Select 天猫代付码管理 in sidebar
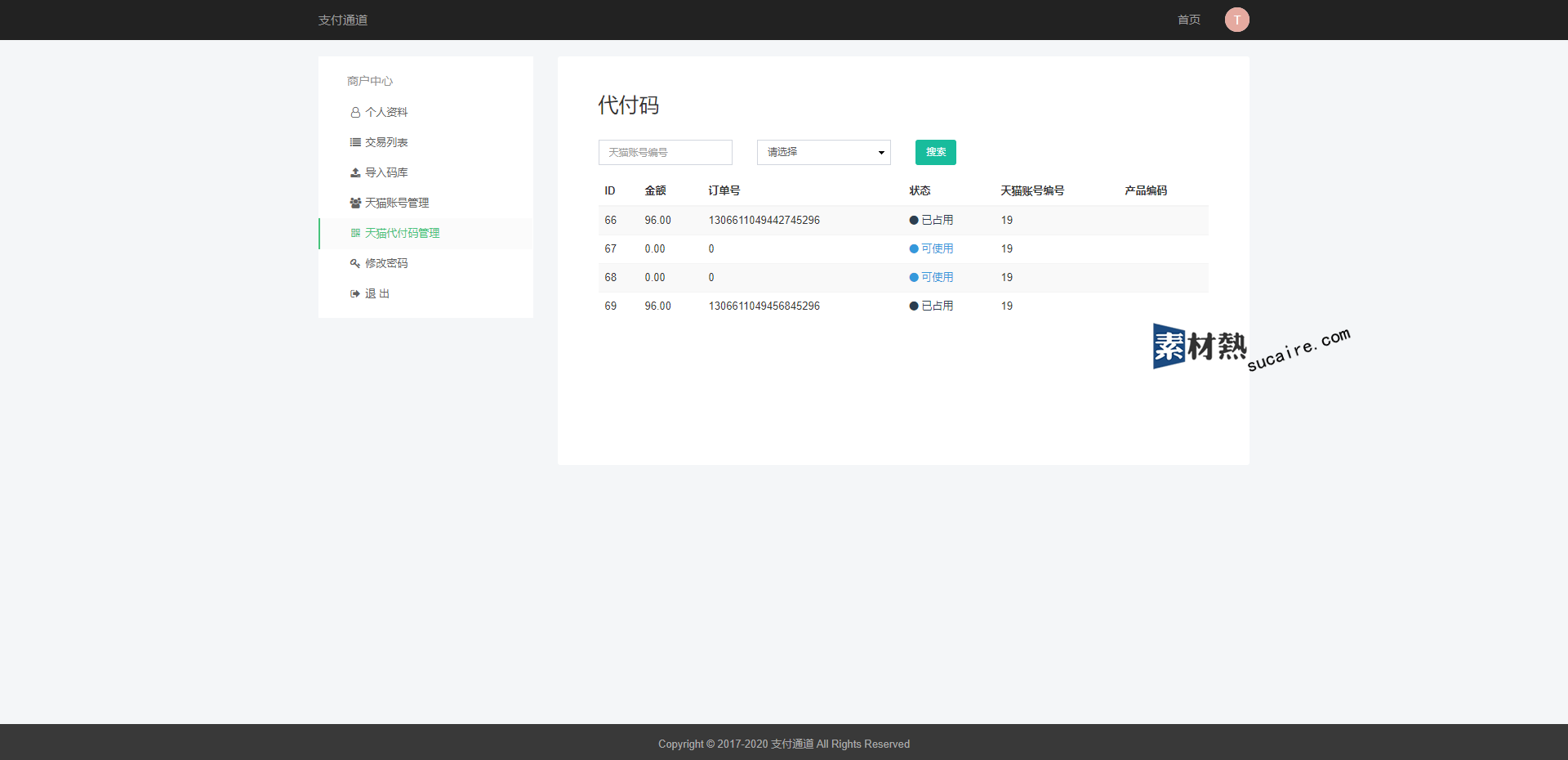This screenshot has height=760, width=1568. coord(425,233)
